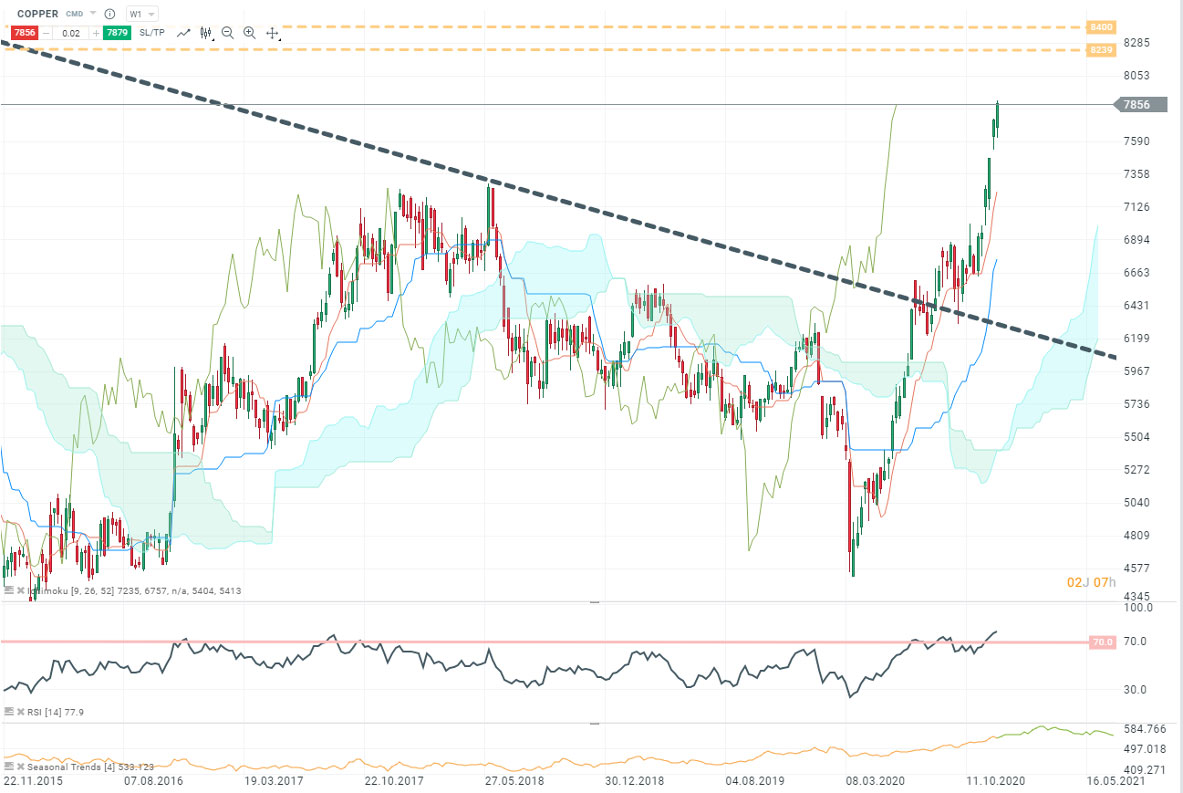Click the 27.05.2018 date axis label

coord(514,781)
